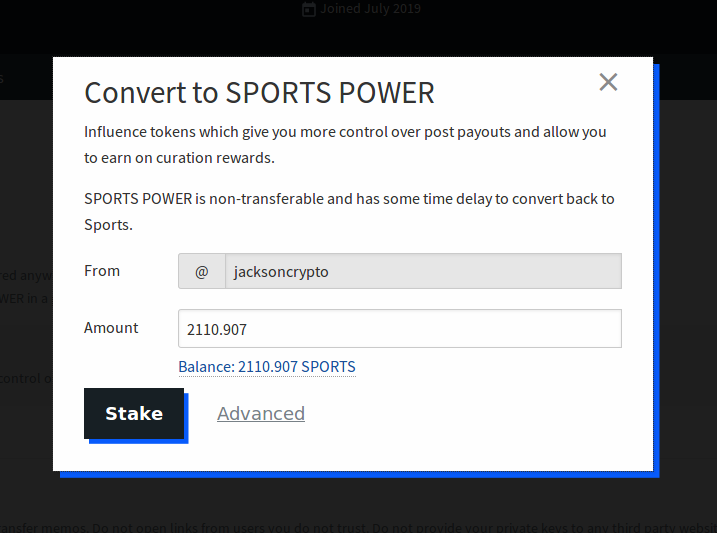Viewport: 717px width, 533px height.
Task: Open the Advanced options link
Action: [261, 414]
